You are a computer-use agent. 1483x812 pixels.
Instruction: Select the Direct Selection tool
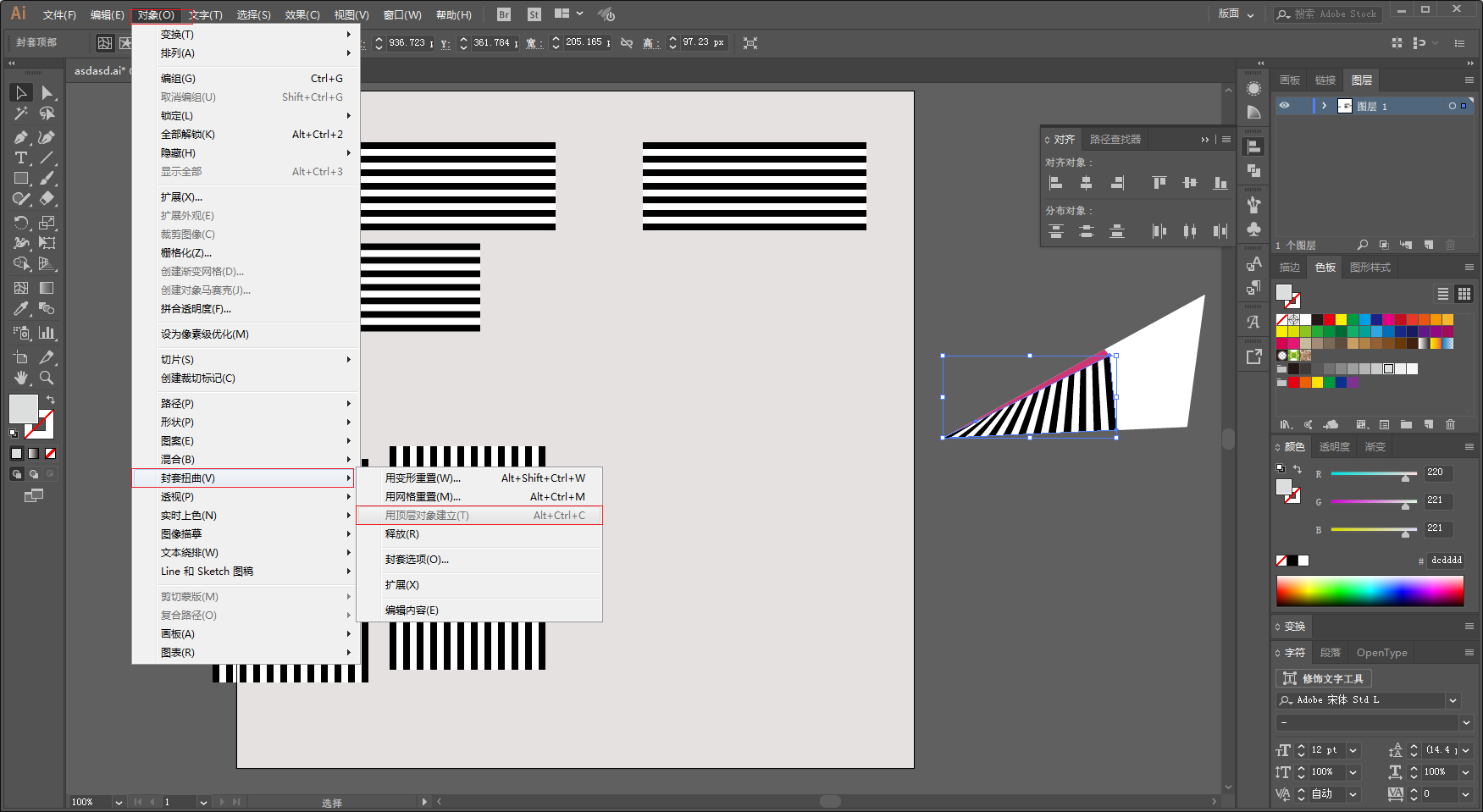(x=47, y=93)
